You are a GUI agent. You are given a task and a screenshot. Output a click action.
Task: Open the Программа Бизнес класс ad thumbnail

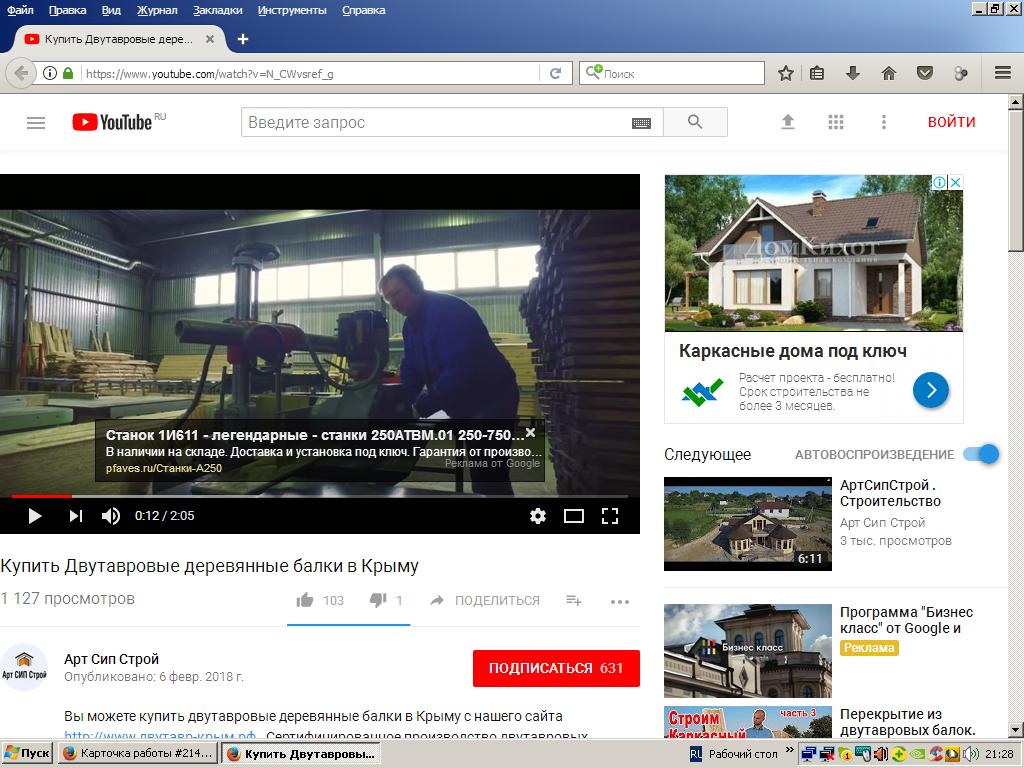coord(748,650)
